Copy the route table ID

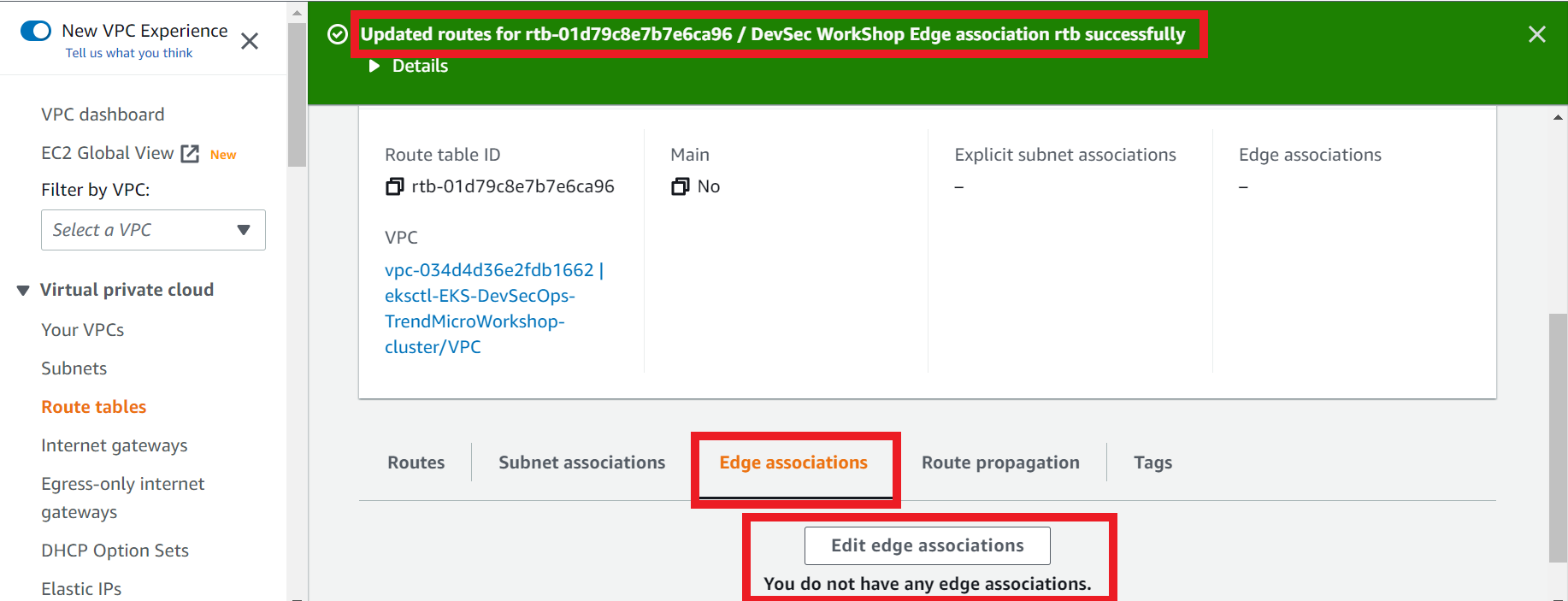pyautogui.click(x=394, y=186)
